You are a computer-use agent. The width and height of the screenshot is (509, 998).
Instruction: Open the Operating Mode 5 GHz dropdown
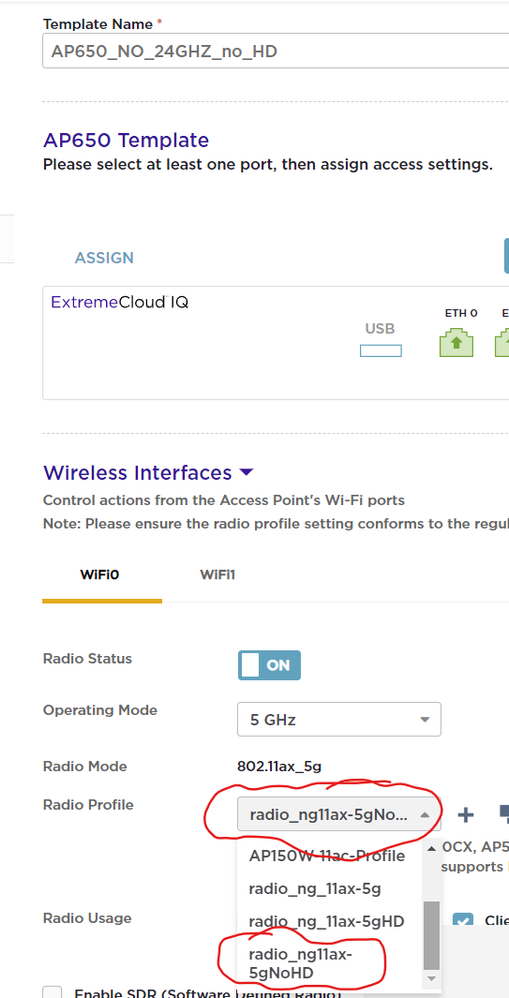coord(339,720)
